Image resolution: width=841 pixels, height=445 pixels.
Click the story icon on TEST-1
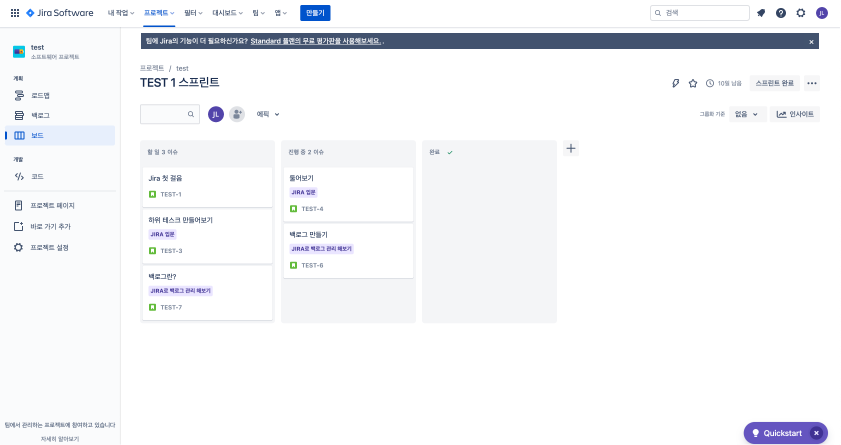click(152, 194)
